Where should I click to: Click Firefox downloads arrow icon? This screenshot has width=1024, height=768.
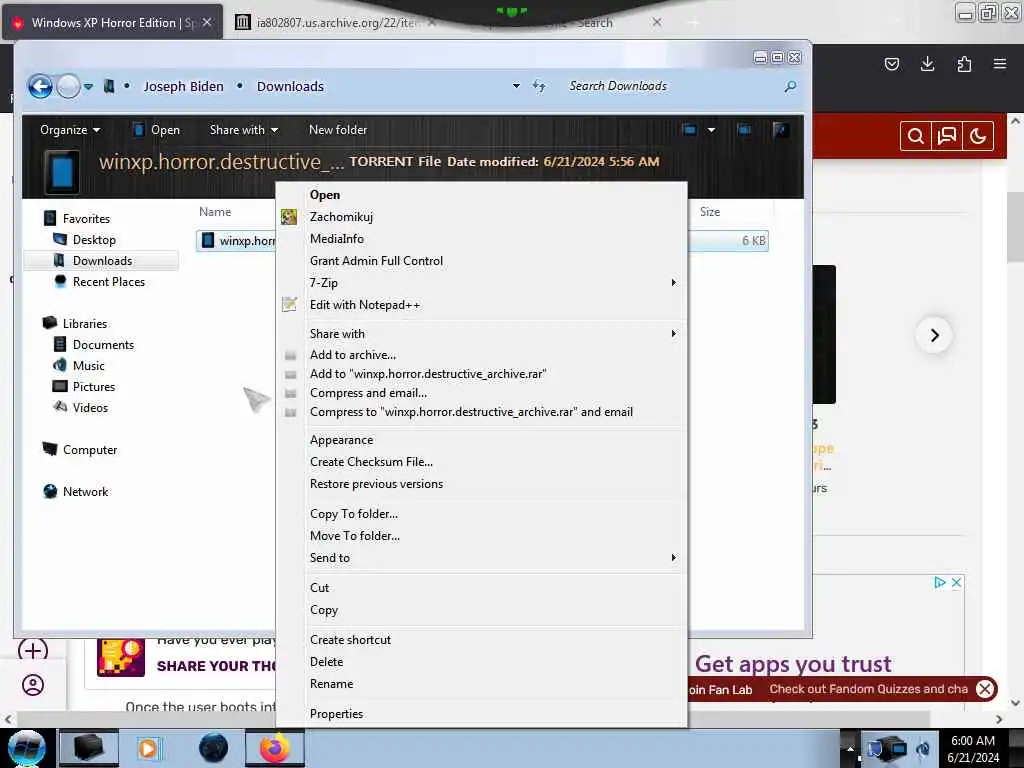coord(927,64)
